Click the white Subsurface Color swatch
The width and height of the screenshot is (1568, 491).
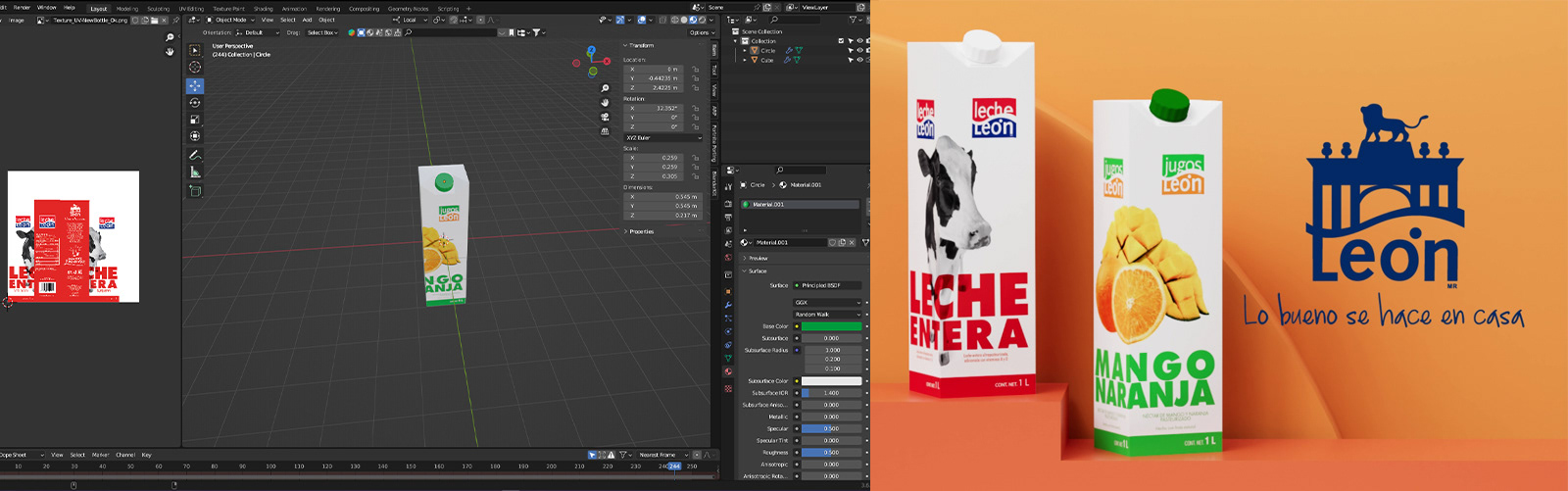(832, 381)
